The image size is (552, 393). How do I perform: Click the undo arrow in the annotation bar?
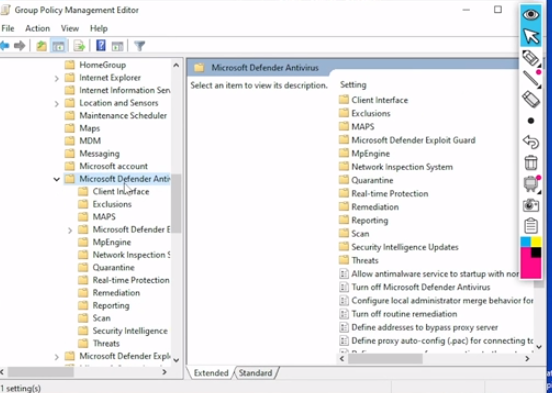531,142
